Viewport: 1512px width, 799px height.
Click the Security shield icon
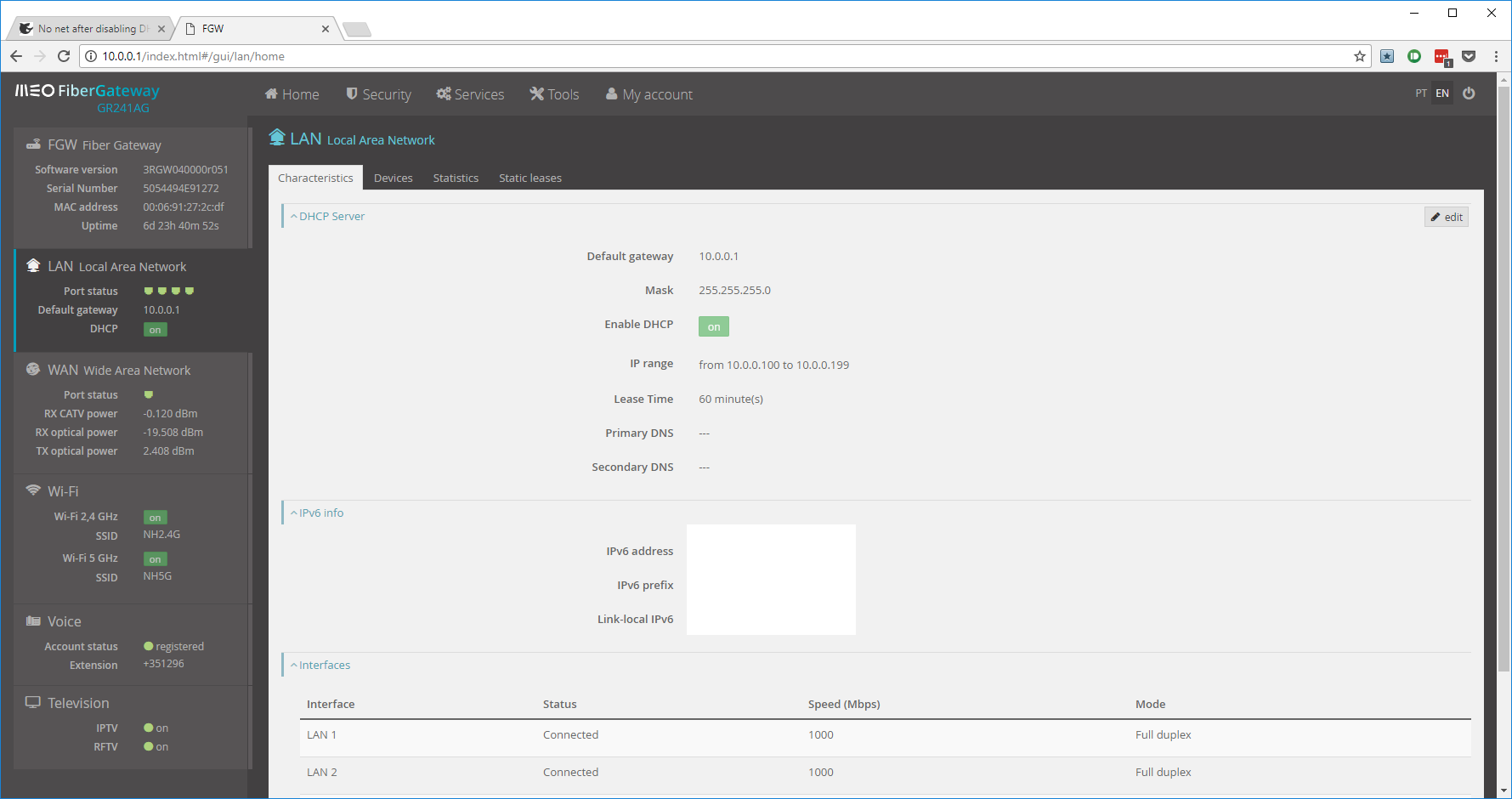click(352, 93)
